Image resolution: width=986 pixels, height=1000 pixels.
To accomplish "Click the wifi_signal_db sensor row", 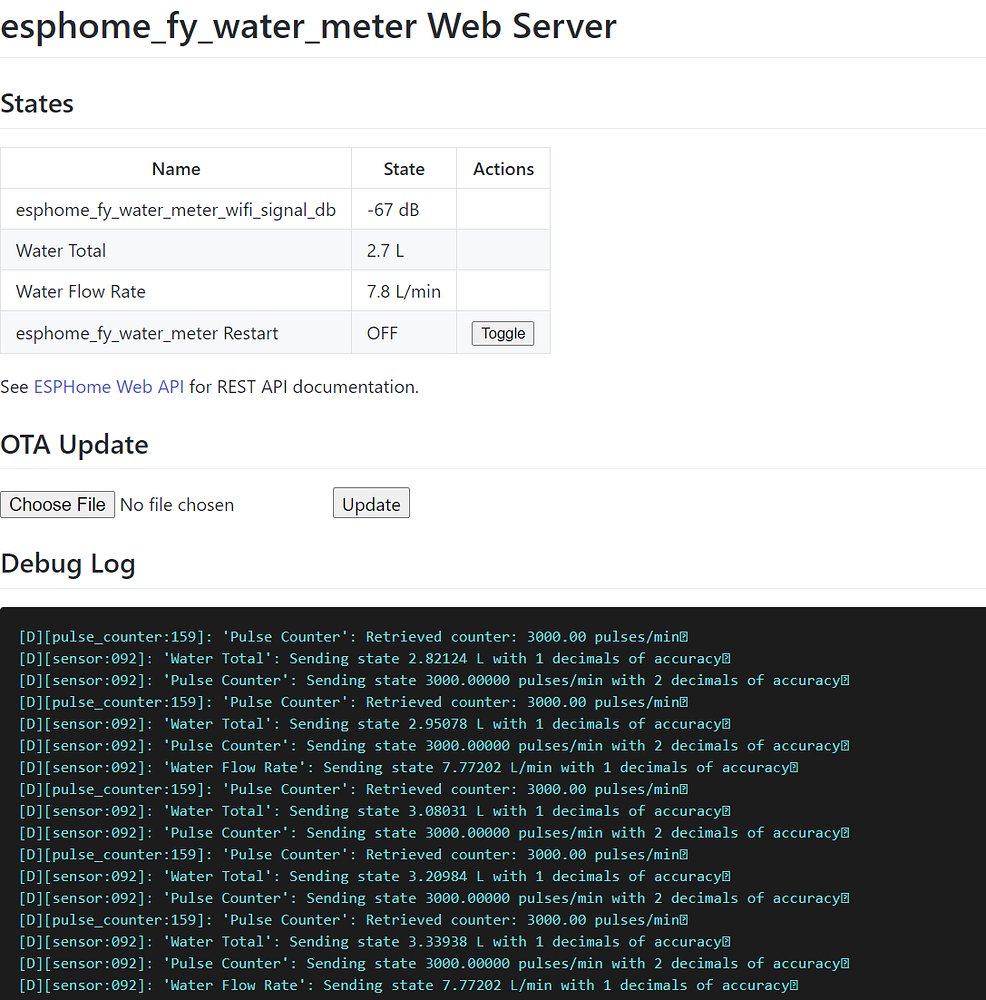I will click(176, 209).
